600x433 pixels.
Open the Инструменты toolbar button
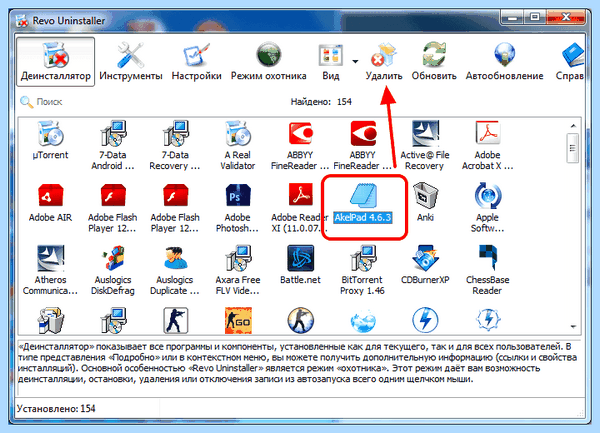(130, 62)
